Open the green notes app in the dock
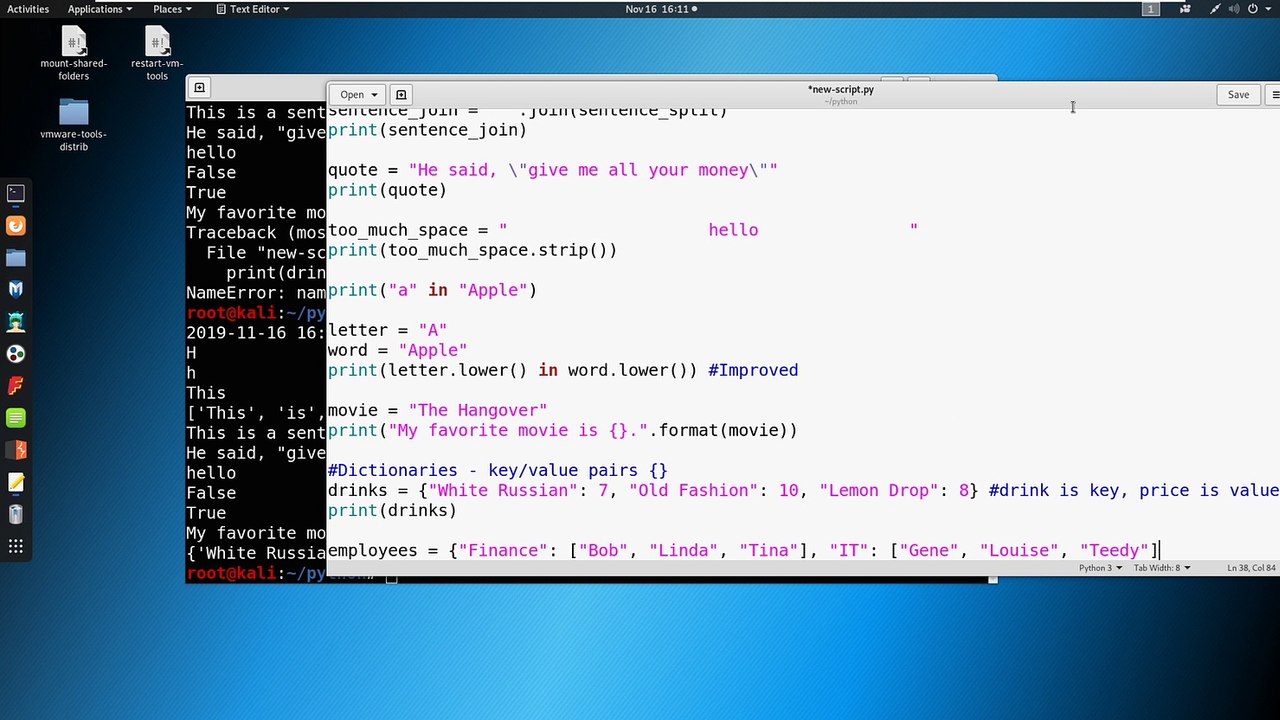Screen dimensions: 1280x720 (x=15, y=418)
